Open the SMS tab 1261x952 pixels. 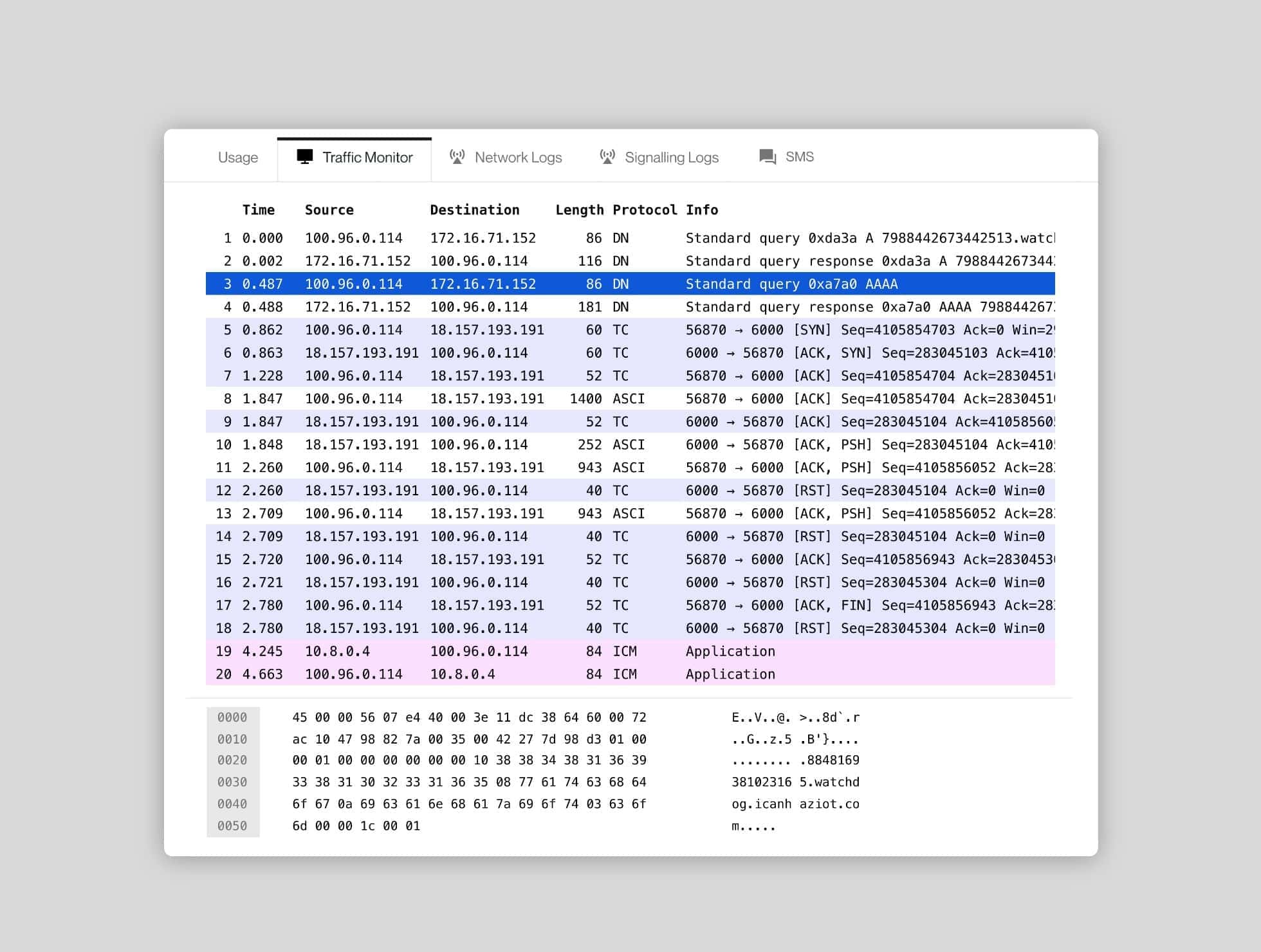pos(798,156)
